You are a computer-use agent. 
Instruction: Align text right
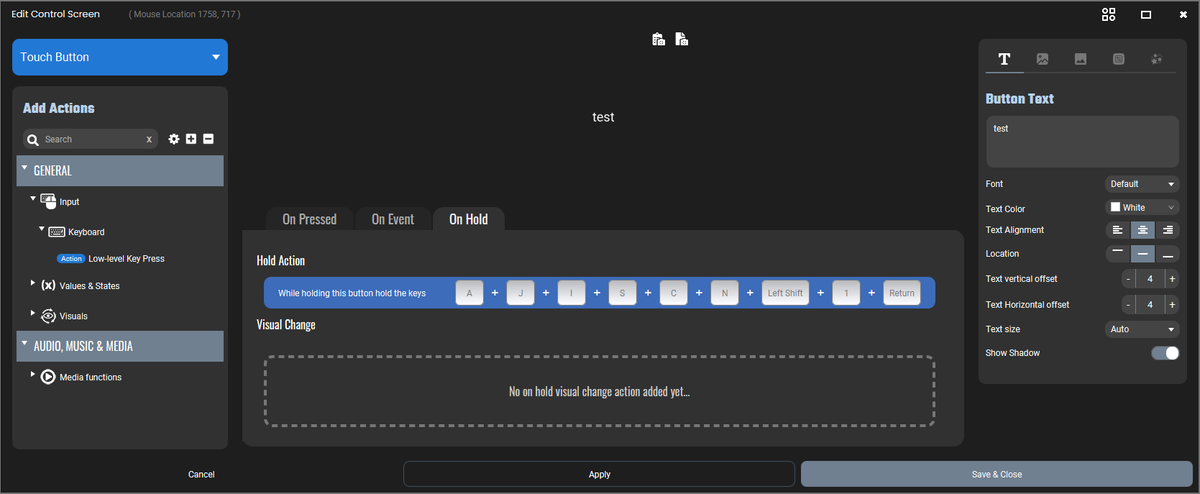tap(1167, 230)
